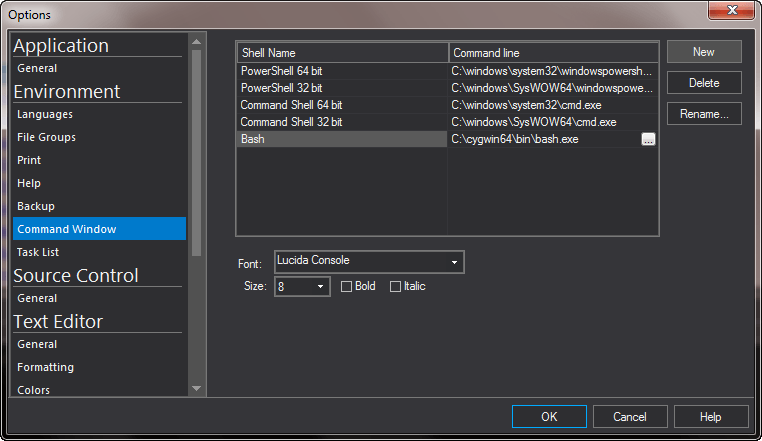The width and height of the screenshot is (762, 441).
Task: Click the Cancel button
Action: pyautogui.click(x=630, y=417)
